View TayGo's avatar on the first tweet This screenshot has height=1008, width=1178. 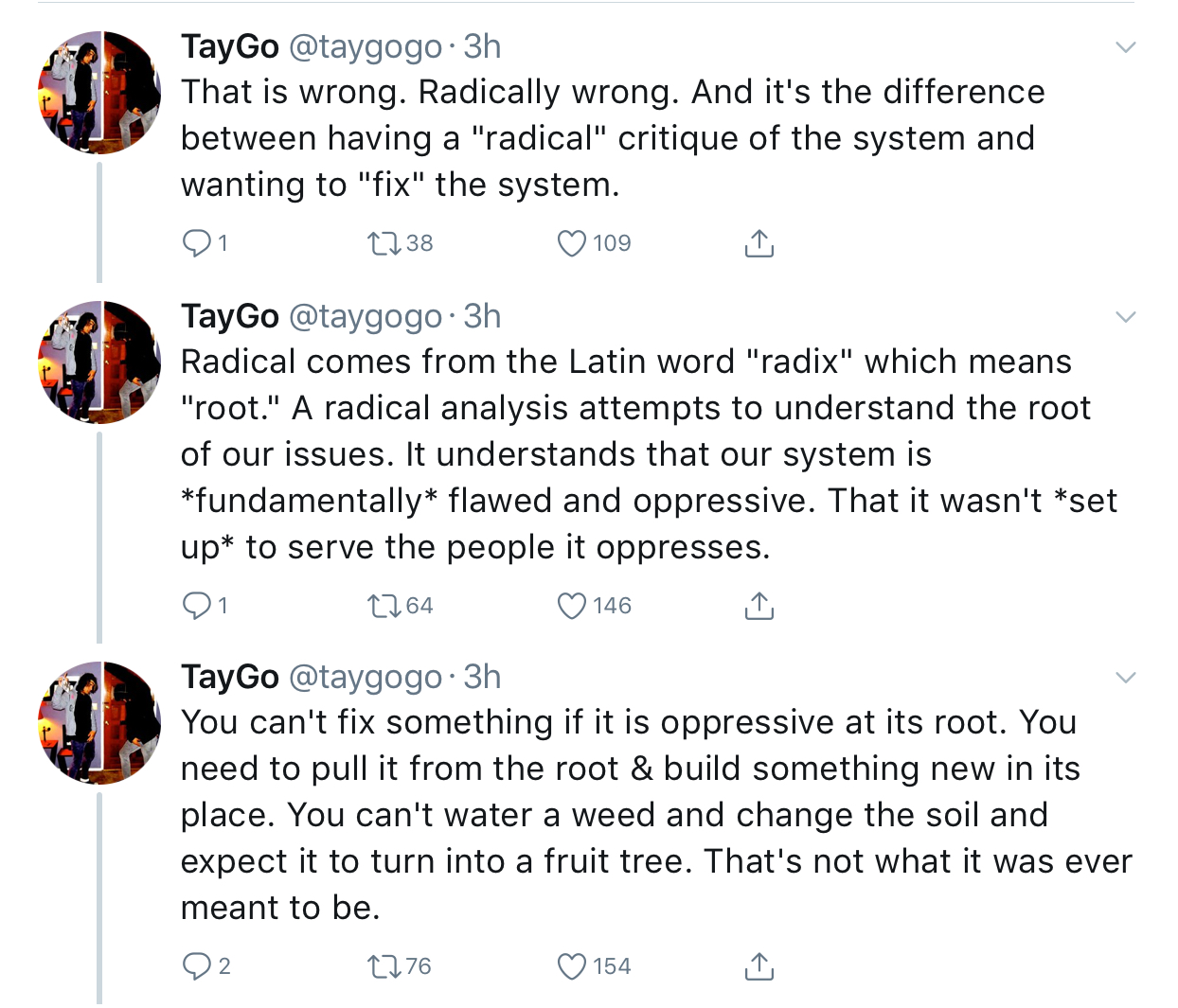(x=99, y=92)
